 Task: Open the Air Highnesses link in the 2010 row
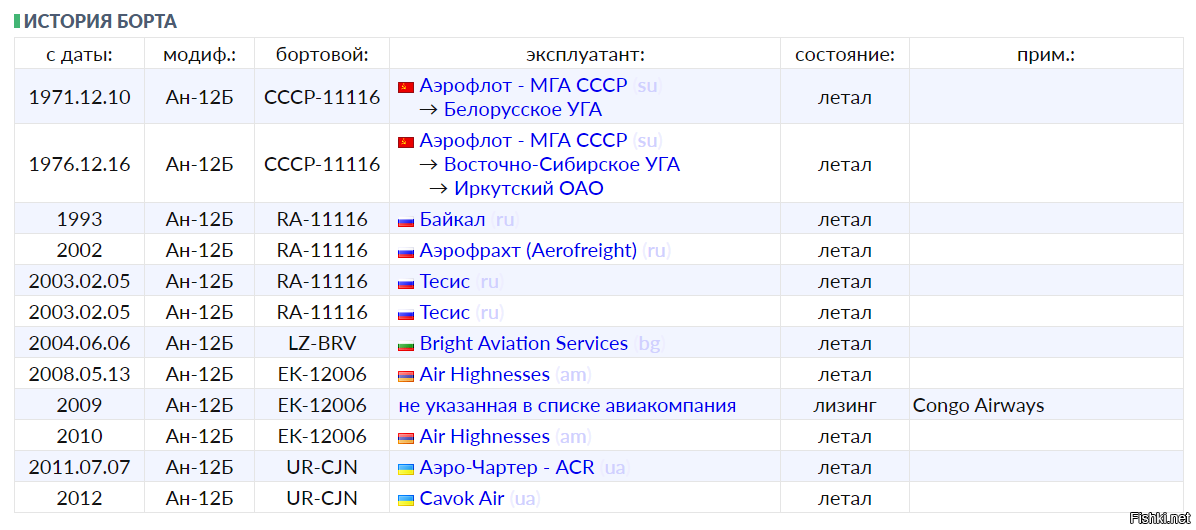(484, 437)
